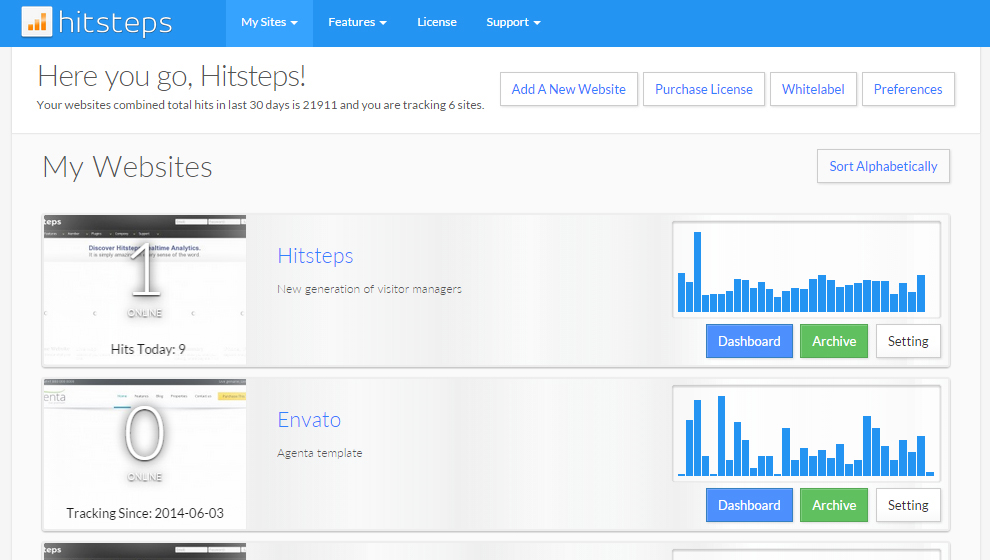Click the Purchase License button
Screen dimensions: 990x560
703,89
